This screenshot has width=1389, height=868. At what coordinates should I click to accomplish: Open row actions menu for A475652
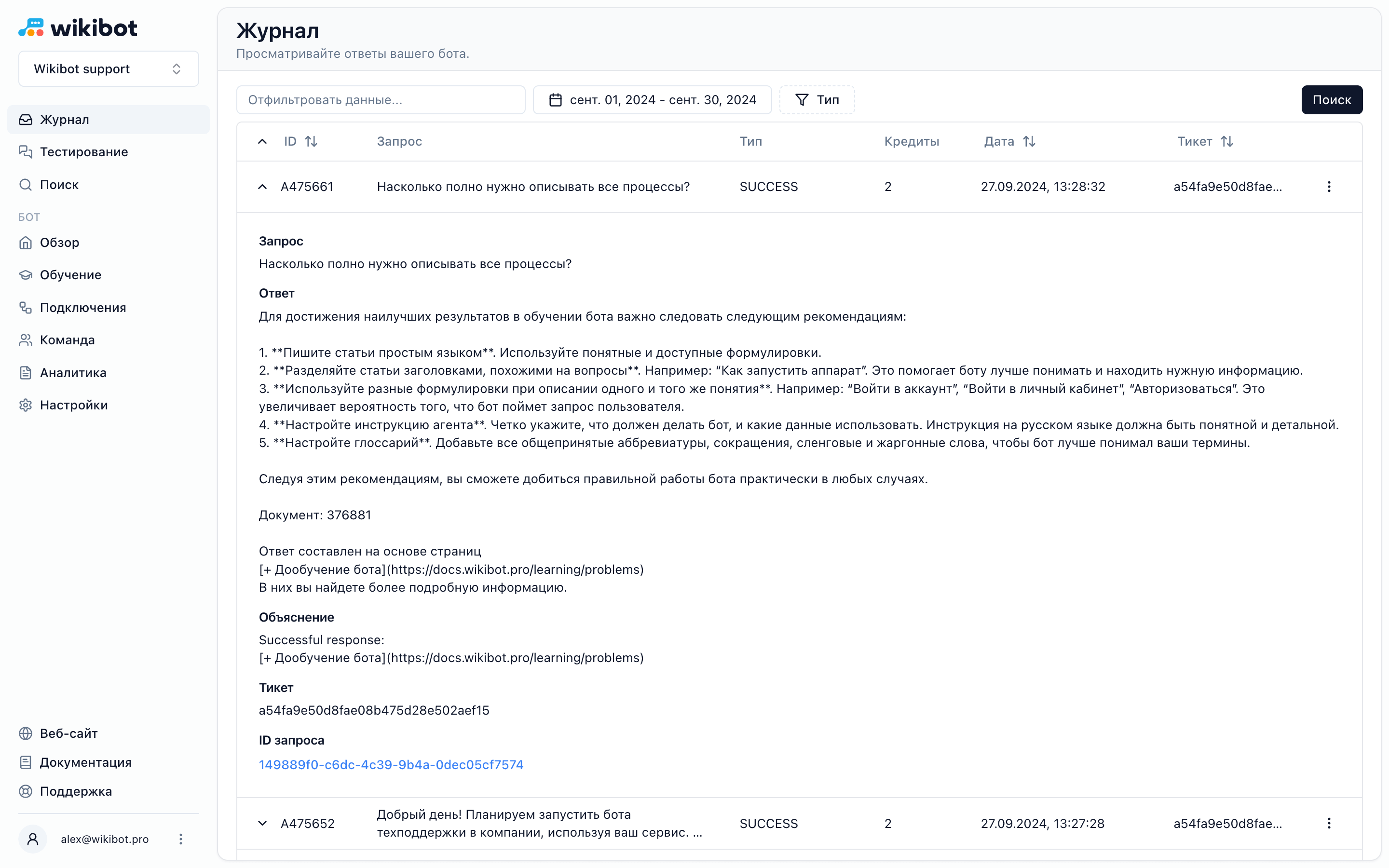click(x=1328, y=823)
